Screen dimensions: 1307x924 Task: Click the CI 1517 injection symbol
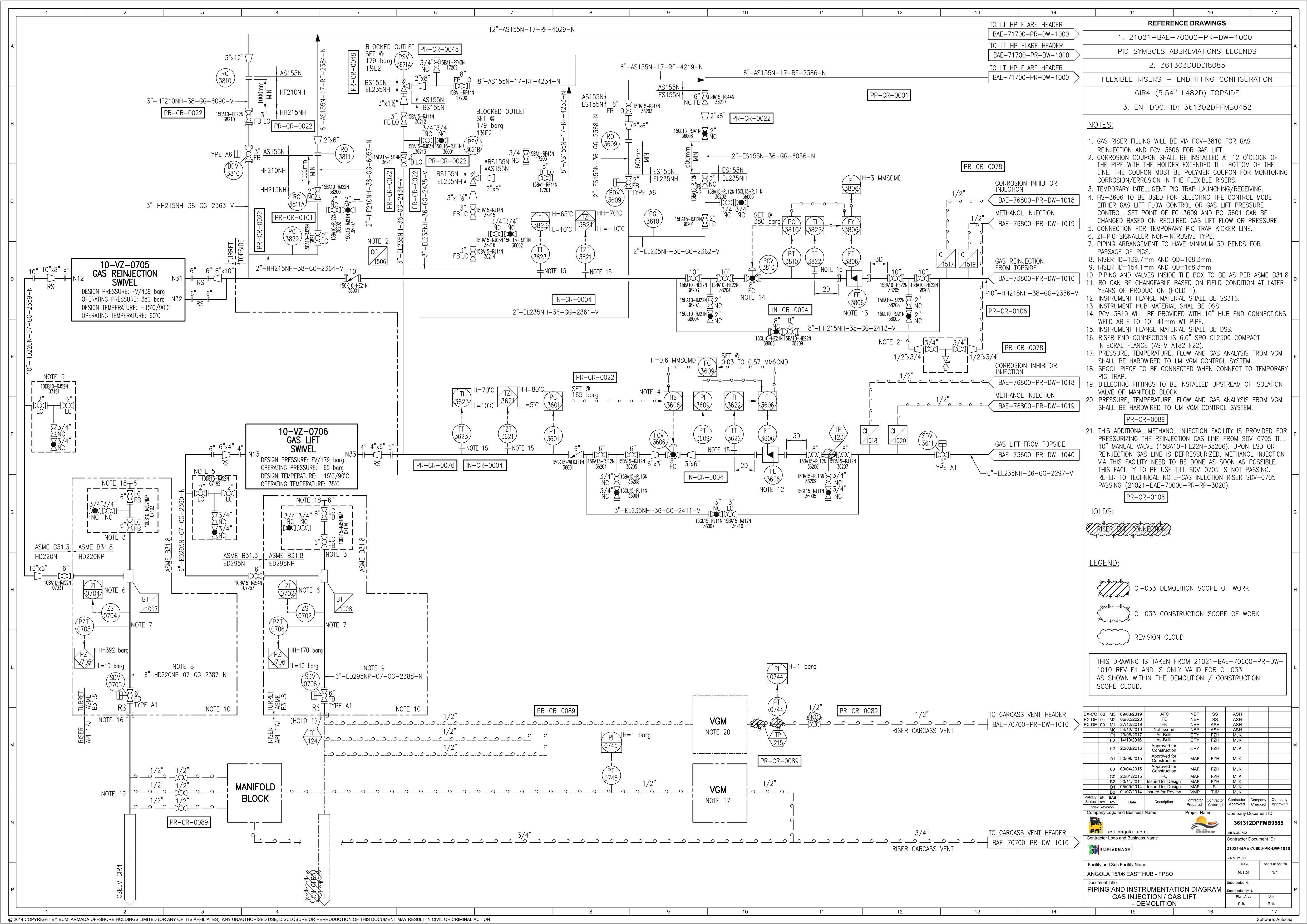[x=947, y=259]
